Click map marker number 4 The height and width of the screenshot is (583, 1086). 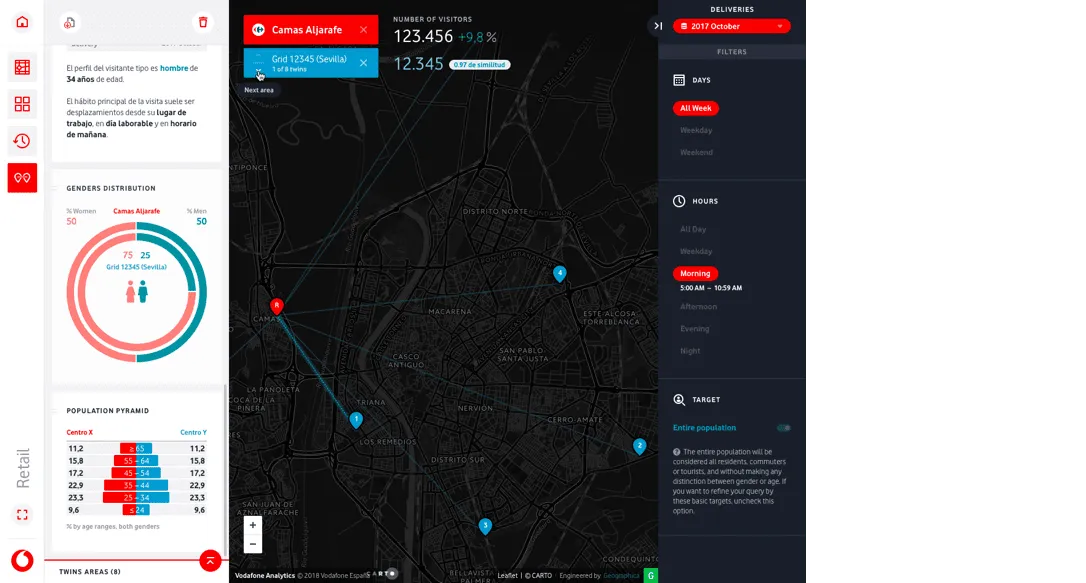[x=559, y=273]
